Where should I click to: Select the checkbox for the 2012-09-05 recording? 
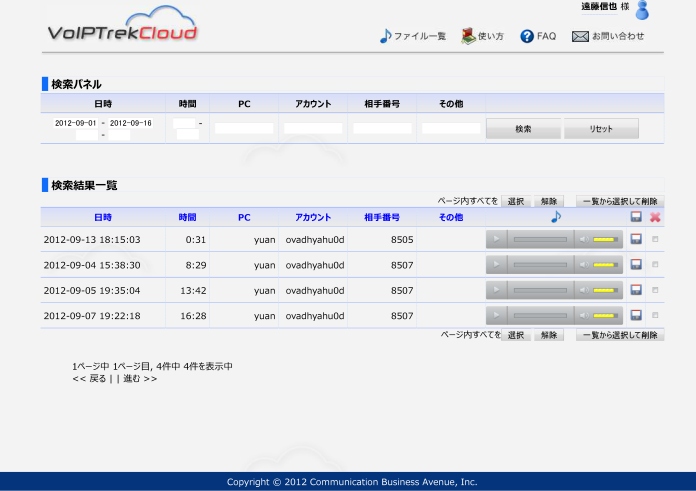tap(655, 290)
